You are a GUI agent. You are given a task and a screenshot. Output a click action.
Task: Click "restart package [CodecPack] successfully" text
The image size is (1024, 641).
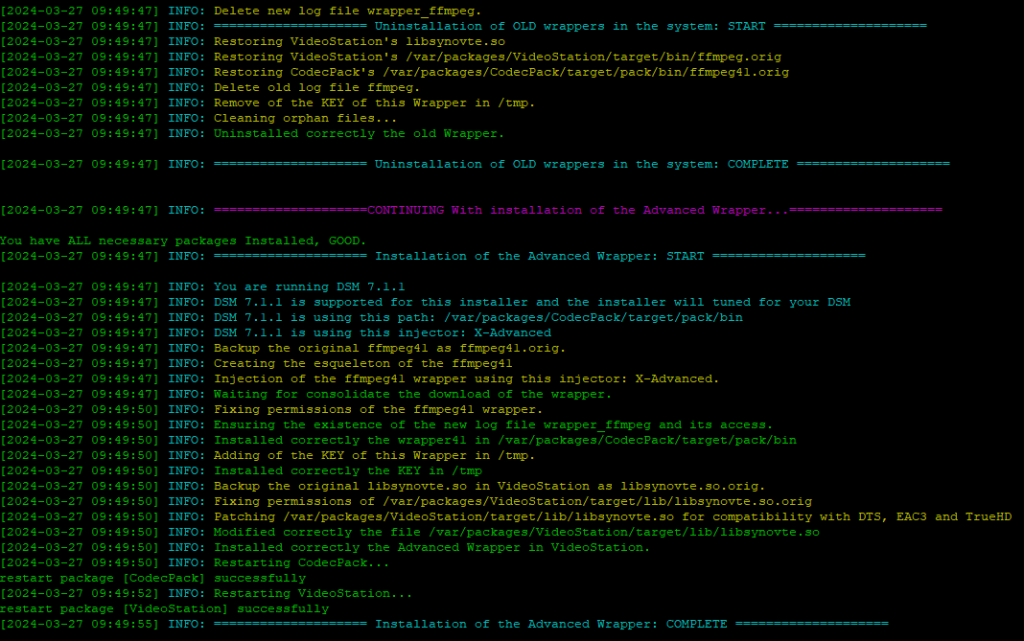(x=153, y=578)
